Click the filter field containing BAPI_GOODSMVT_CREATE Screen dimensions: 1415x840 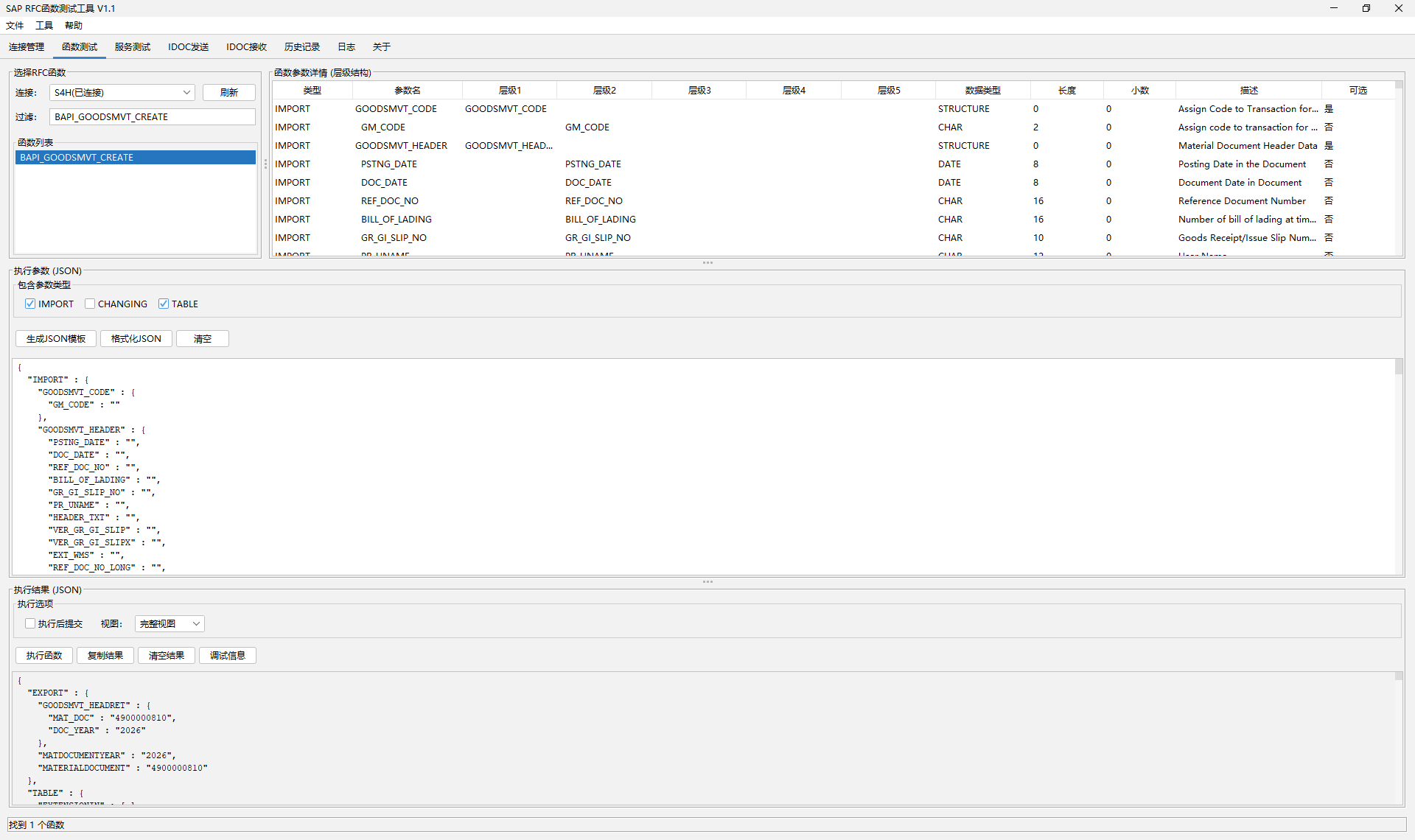tap(152, 116)
